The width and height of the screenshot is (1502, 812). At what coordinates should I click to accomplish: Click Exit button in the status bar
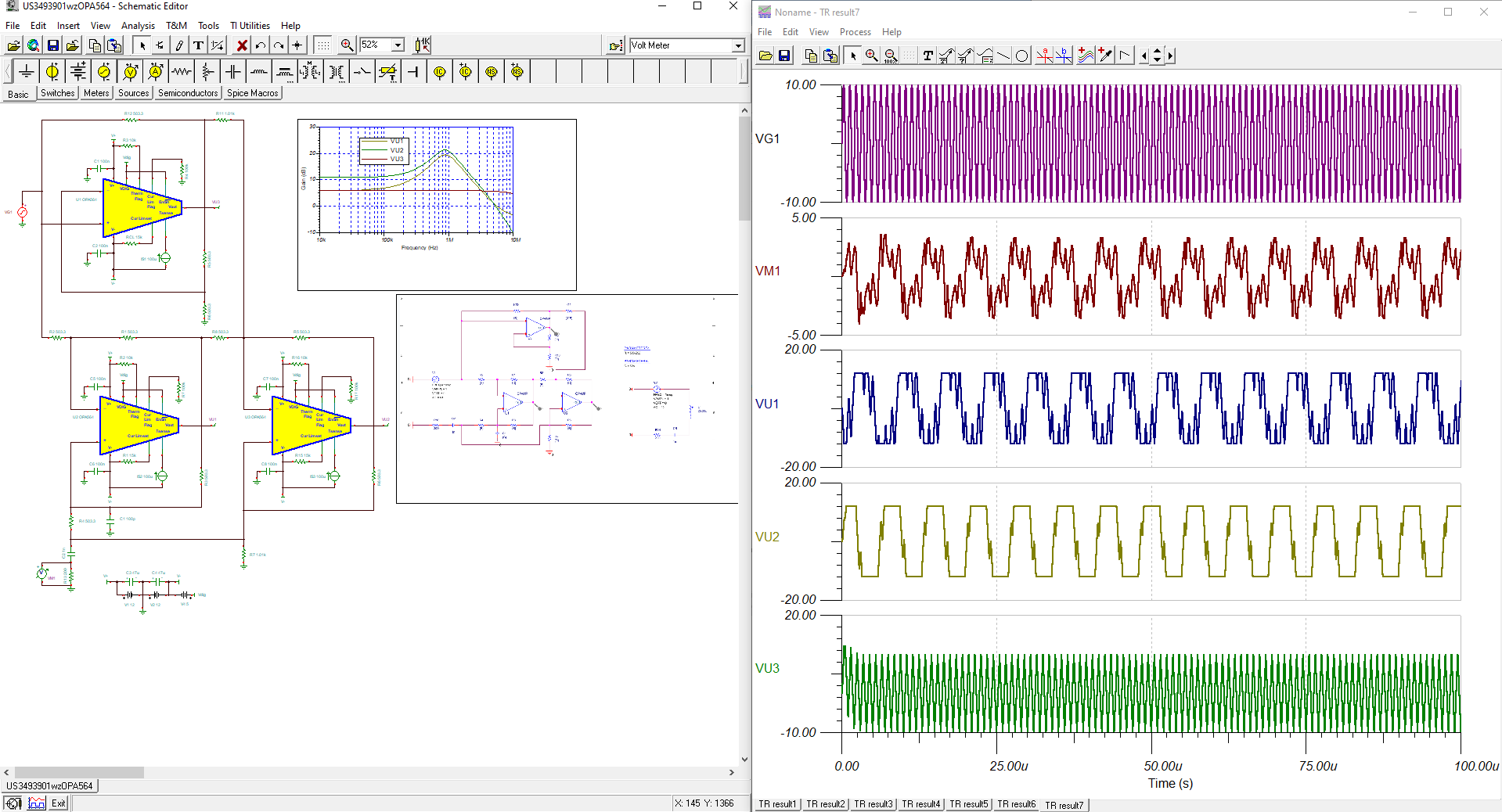point(59,803)
